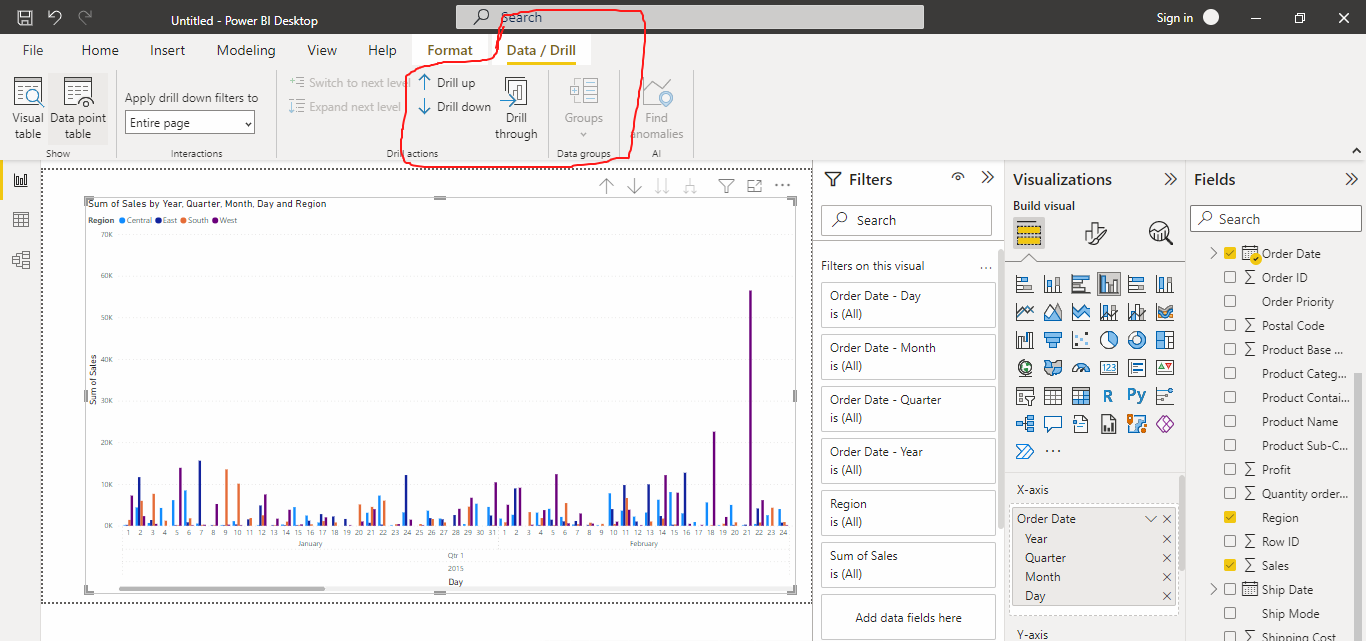
Task: Switch to Data view in left sidebar
Action: pos(20,220)
